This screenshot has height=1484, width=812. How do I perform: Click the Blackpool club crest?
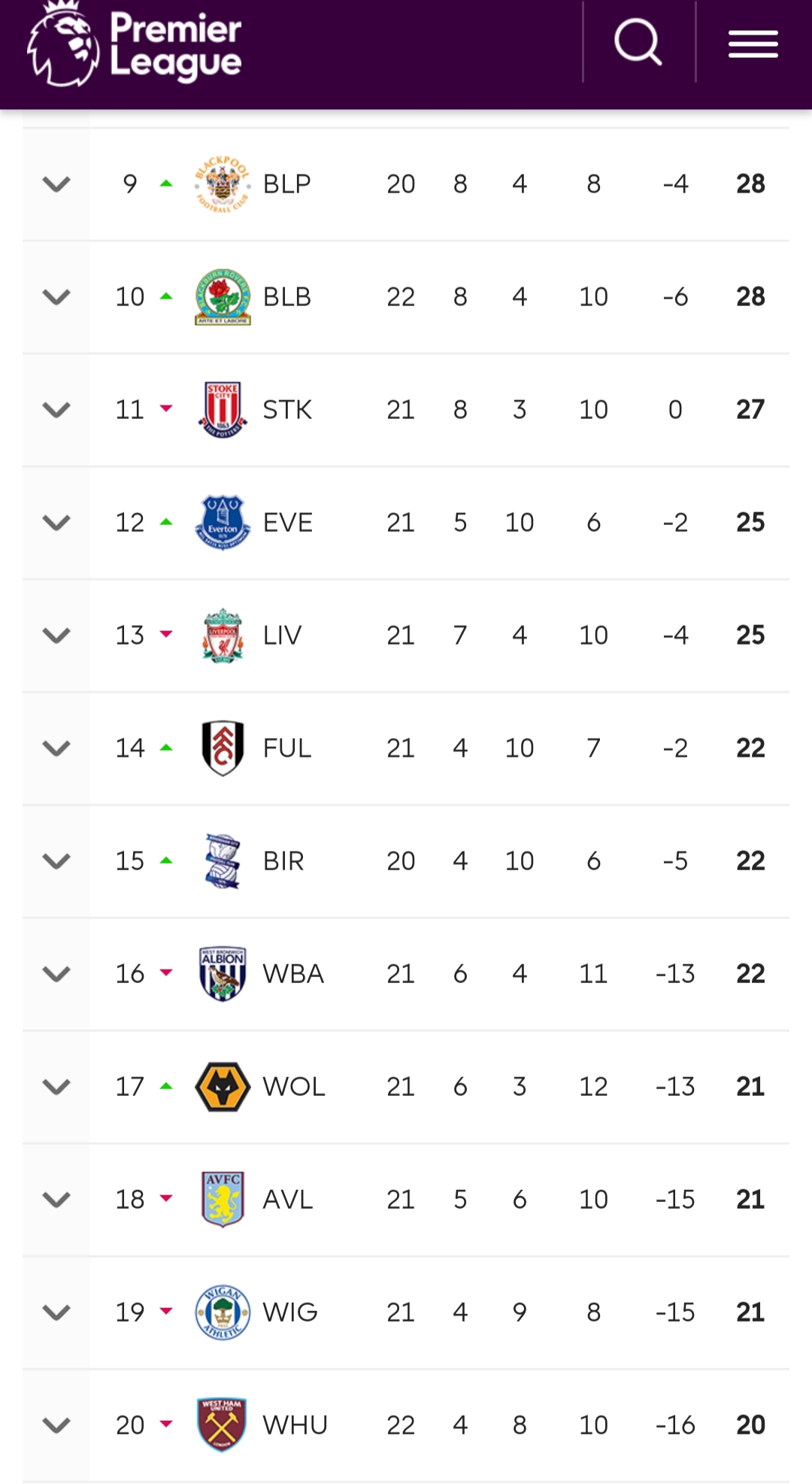[223, 184]
